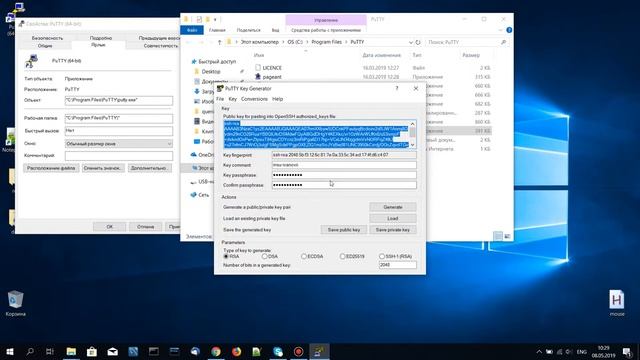Open File Explorer from the taskbar
The height and width of the screenshot is (360, 640).
point(71,351)
